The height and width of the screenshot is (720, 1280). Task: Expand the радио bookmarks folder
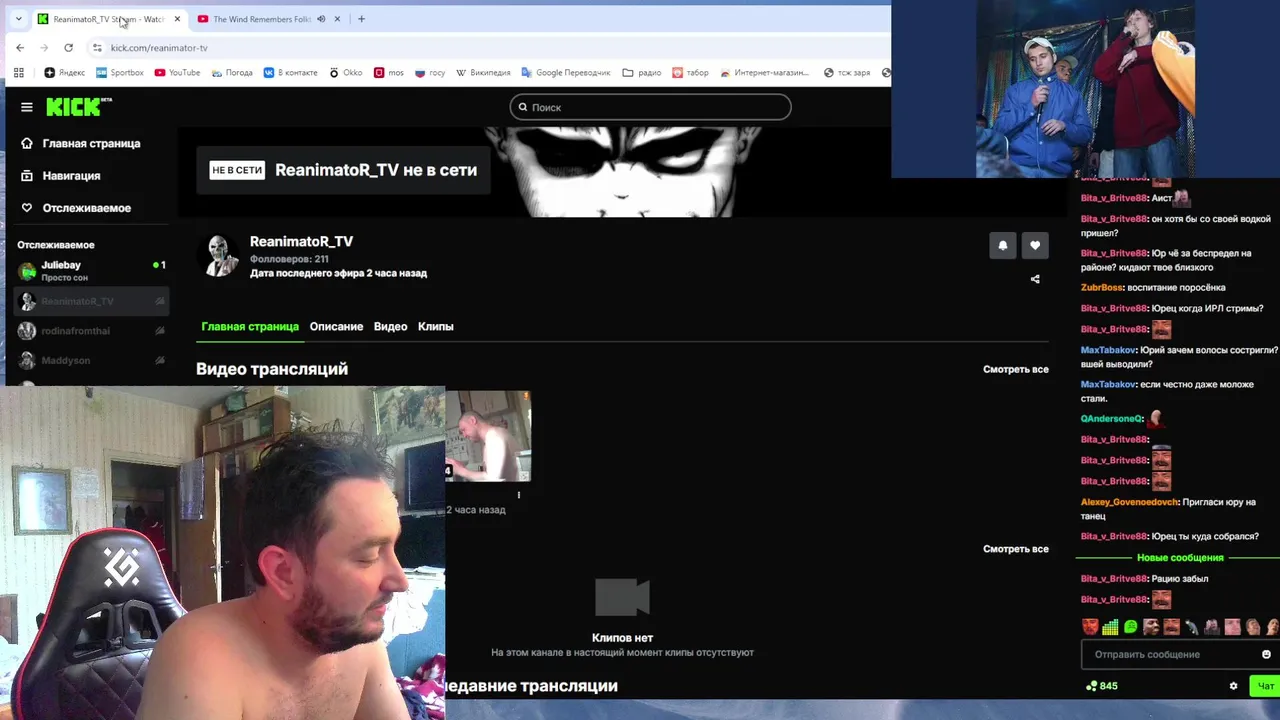[x=641, y=73]
